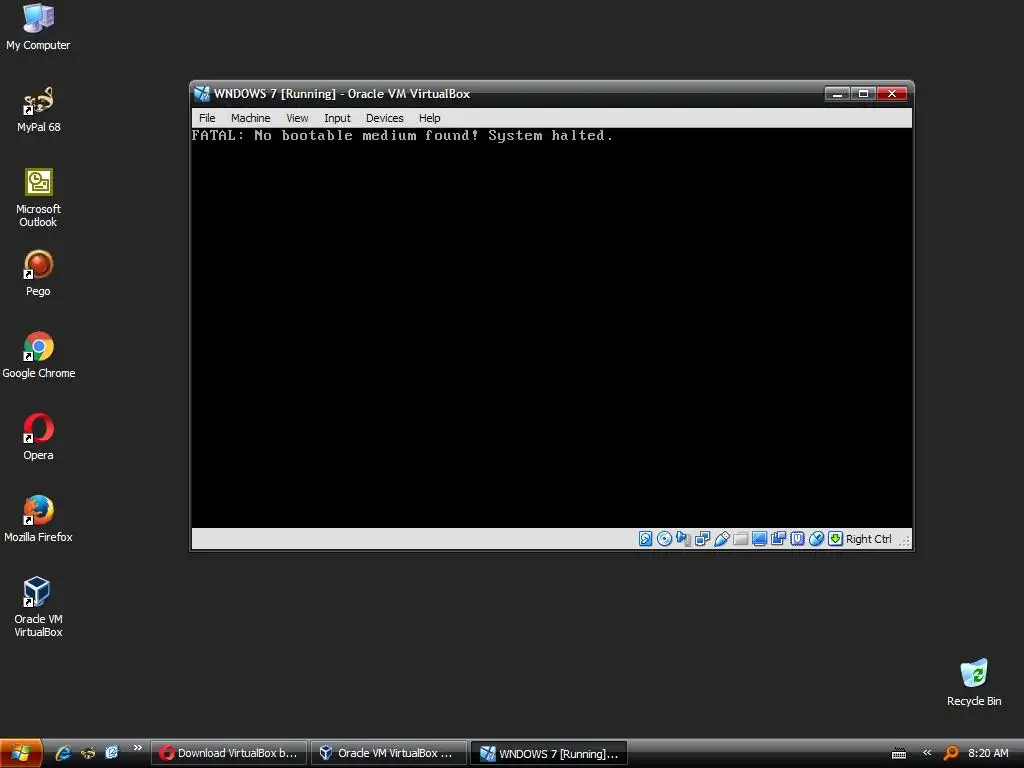The width and height of the screenshot is (1024, 768).
Task: Minimize the VirtualBox VM window
Action: [837, 93]
